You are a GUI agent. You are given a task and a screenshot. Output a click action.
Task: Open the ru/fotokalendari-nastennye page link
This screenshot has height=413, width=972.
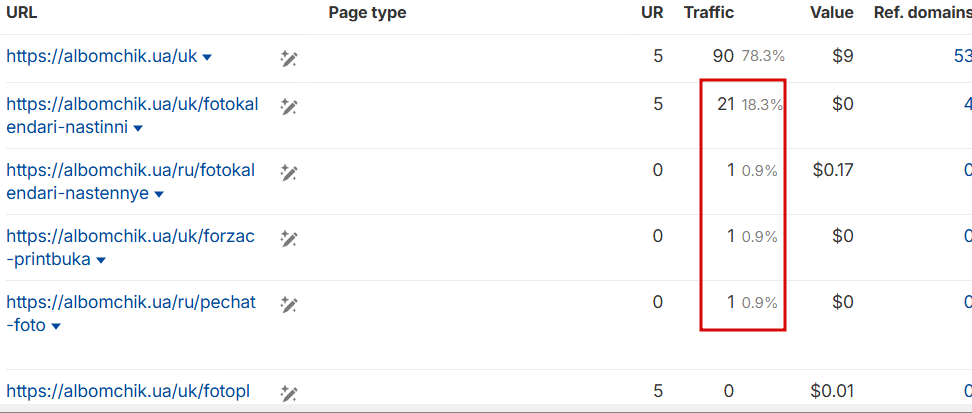click(130, 170)
